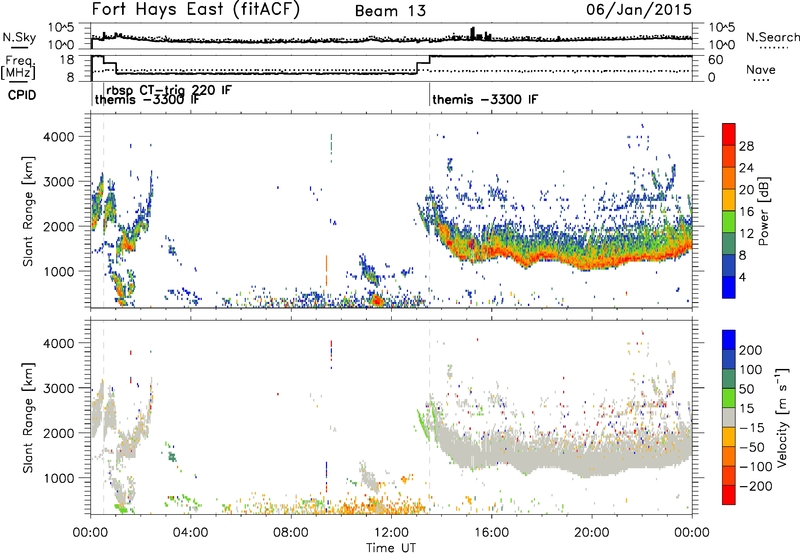Click 'Slant Range [km]' label of velocity panel

28,417
